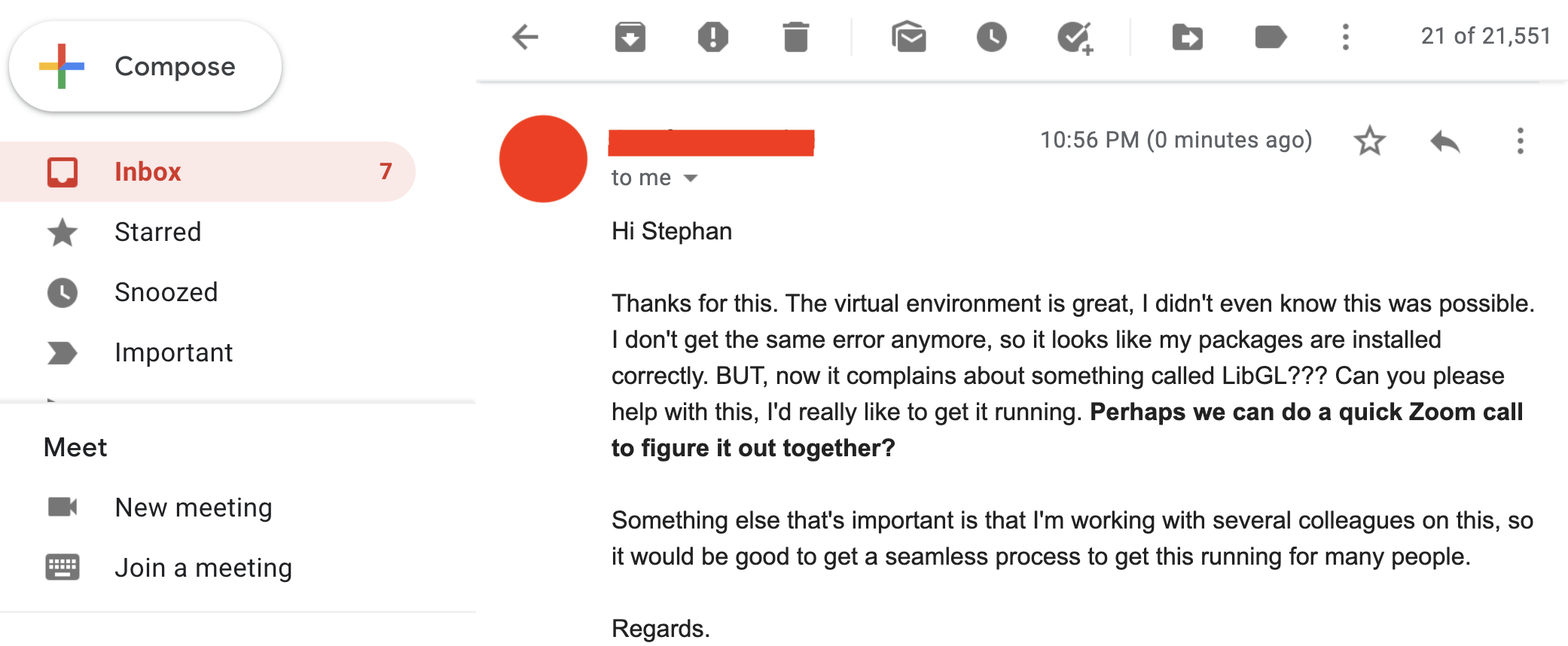Star this message
Screen dimensions: 1568x646
coord(1369,141)
